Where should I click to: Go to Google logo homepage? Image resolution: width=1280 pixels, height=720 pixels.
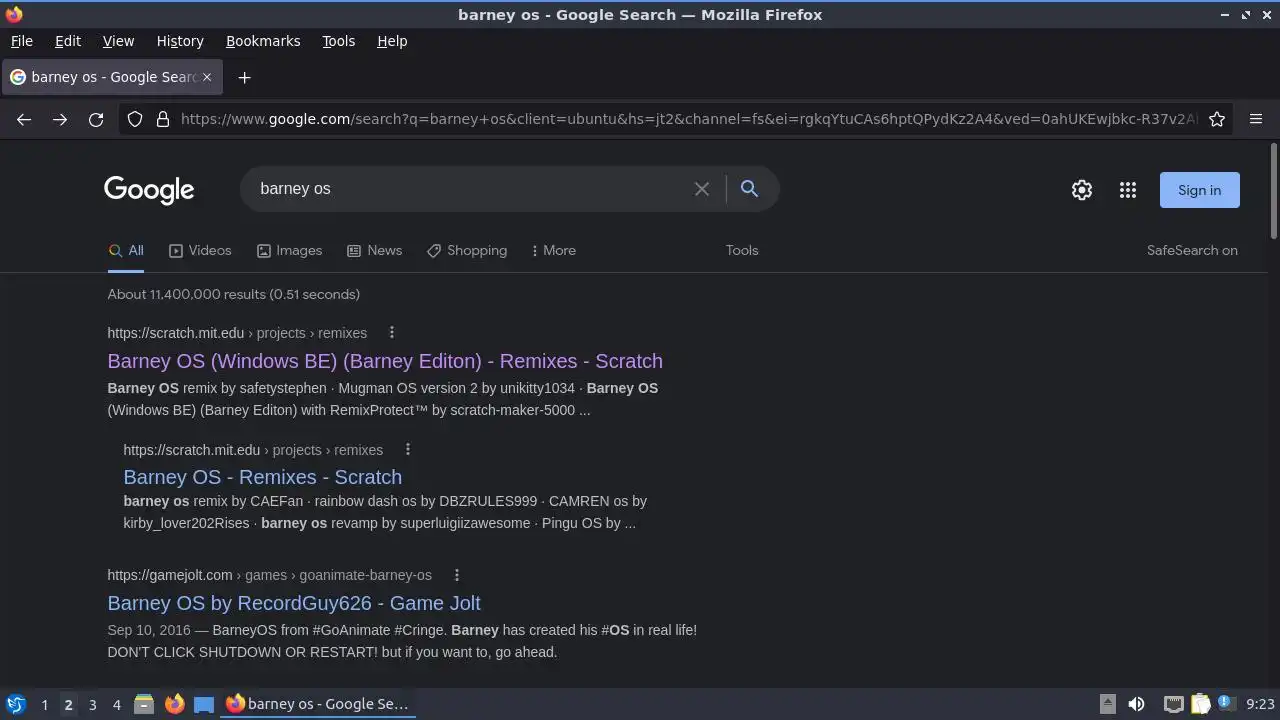[149, 190]
